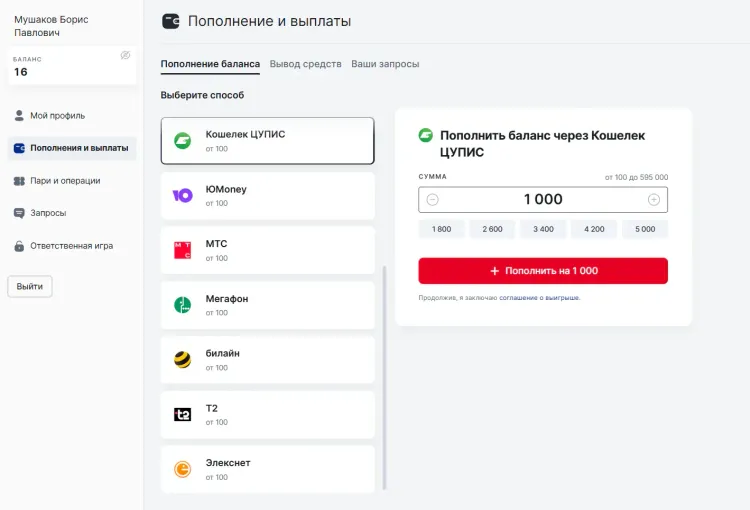
Task: Open My Profile via person icon
Action: (19, 115)
